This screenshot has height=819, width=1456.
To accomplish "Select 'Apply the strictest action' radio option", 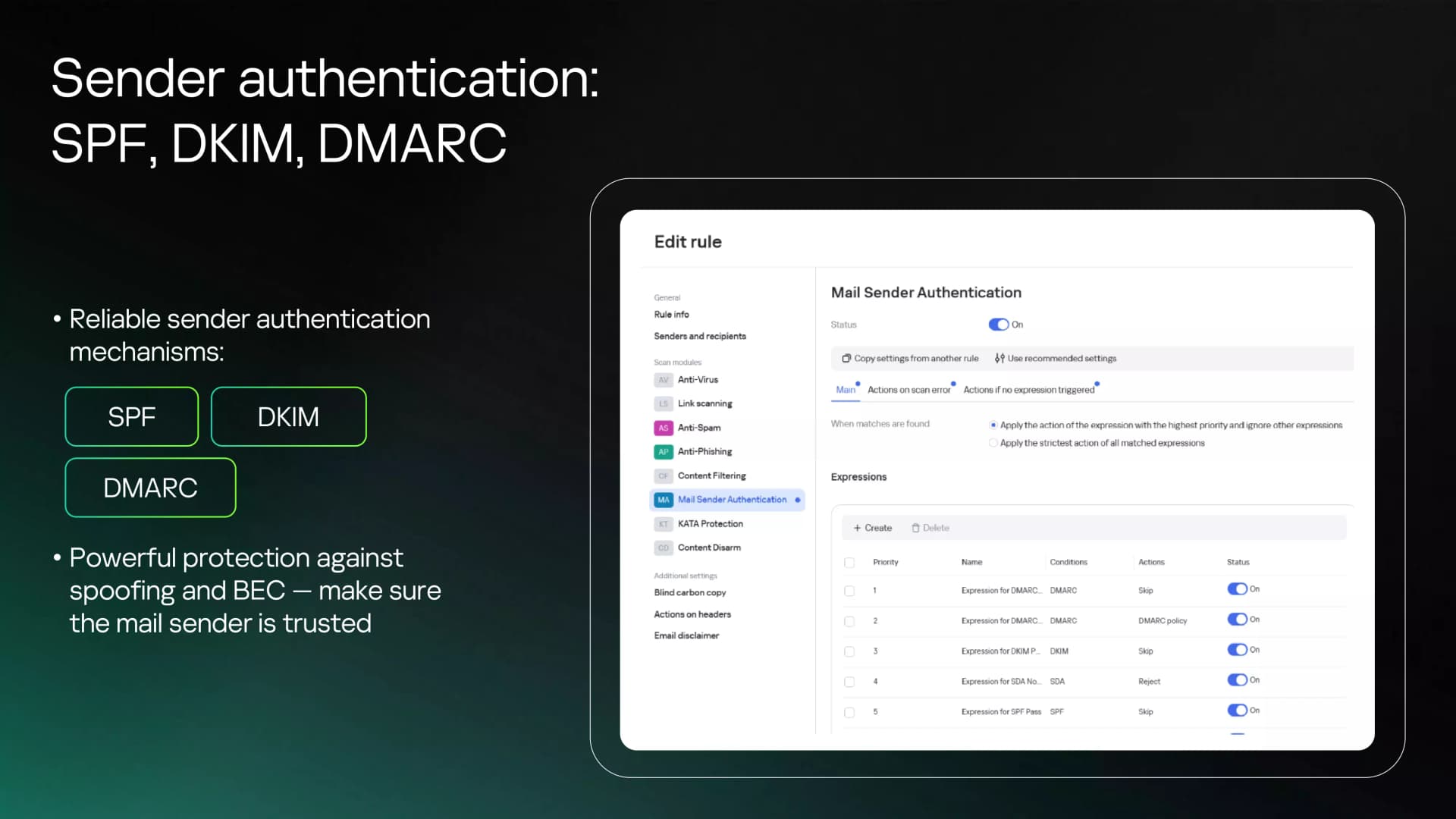I will pos(993,443).
